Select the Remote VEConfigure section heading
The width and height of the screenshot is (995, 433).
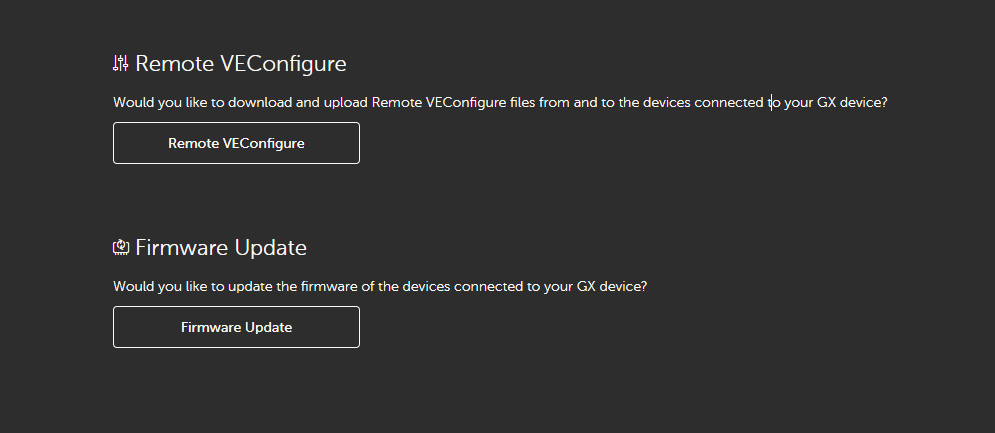(241, 63)
